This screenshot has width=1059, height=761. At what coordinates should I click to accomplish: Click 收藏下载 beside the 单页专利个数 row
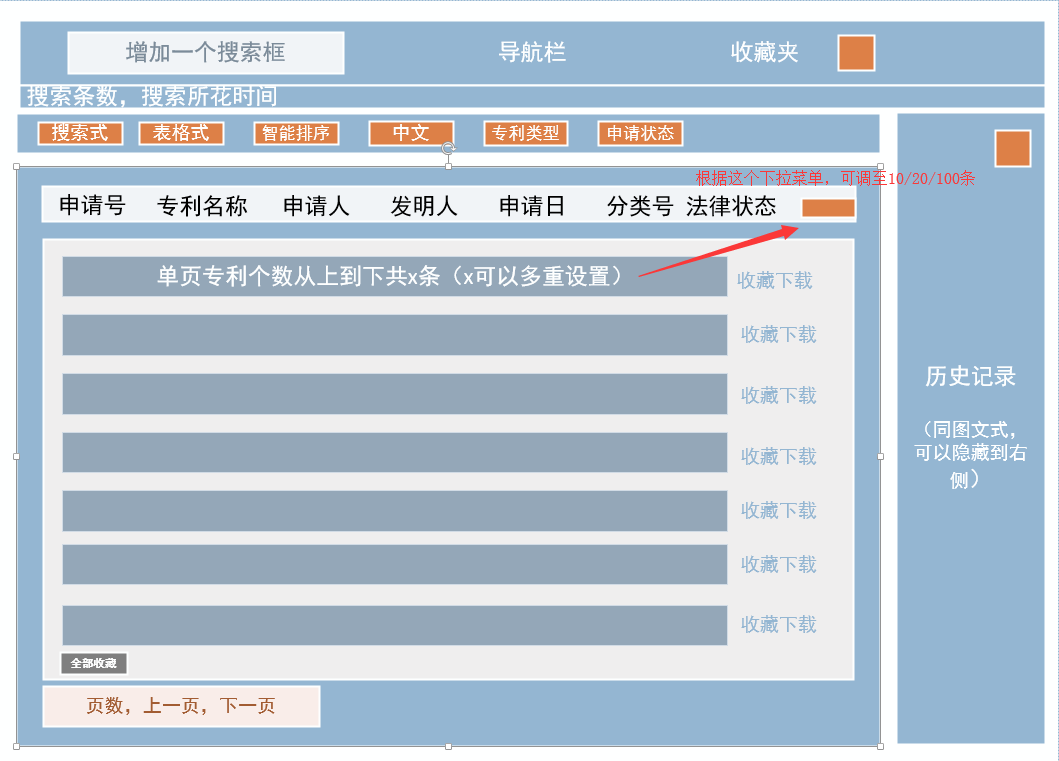click(775, 280)
